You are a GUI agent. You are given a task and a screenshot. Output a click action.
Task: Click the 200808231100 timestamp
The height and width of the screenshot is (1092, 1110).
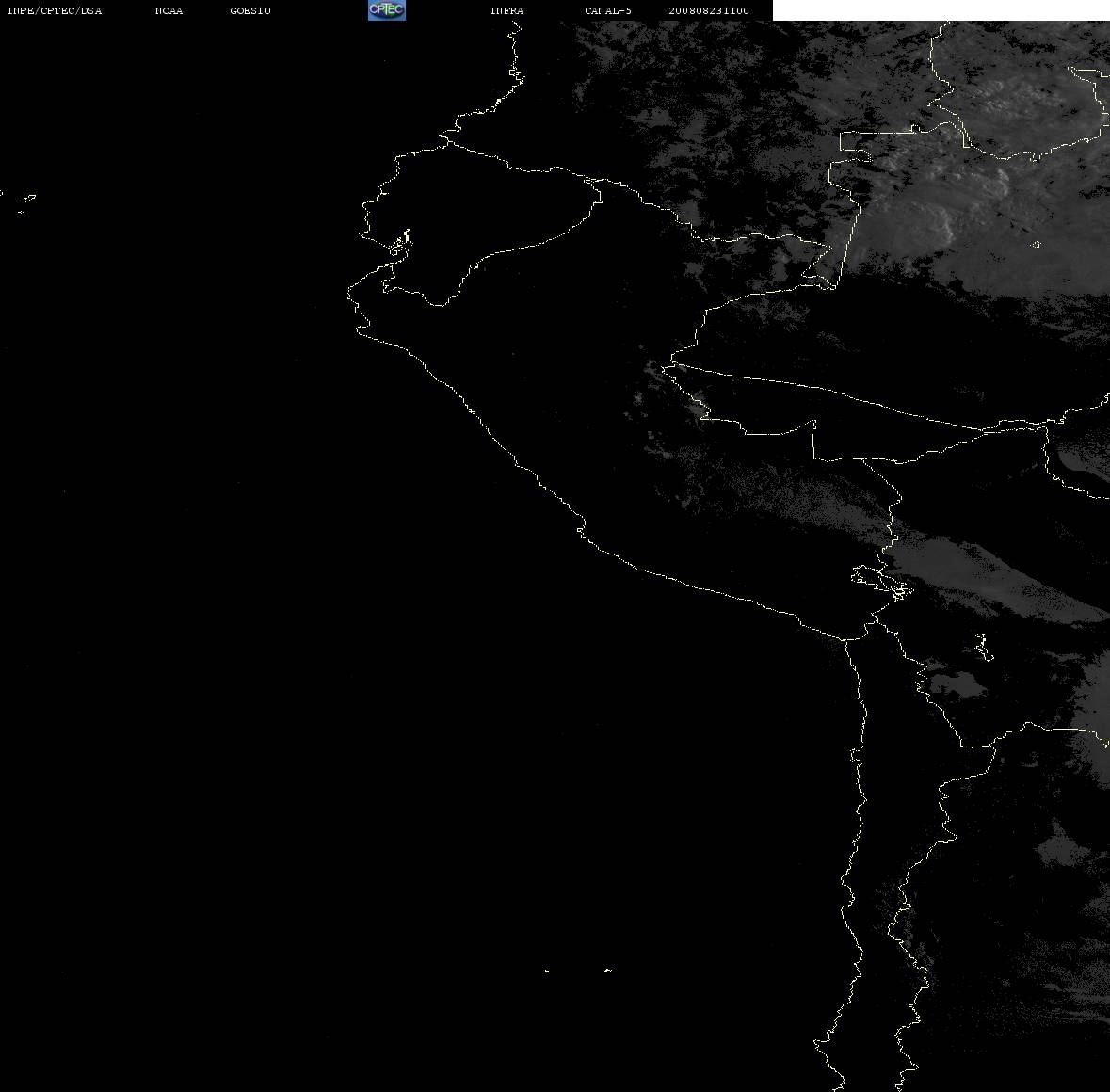pos(709,10)
